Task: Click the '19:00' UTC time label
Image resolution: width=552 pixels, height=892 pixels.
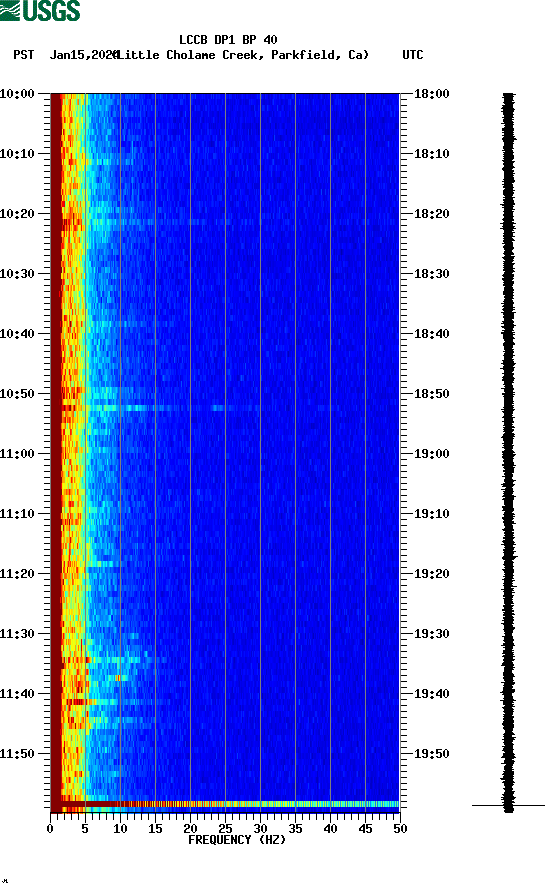Action: click(432, 453)
